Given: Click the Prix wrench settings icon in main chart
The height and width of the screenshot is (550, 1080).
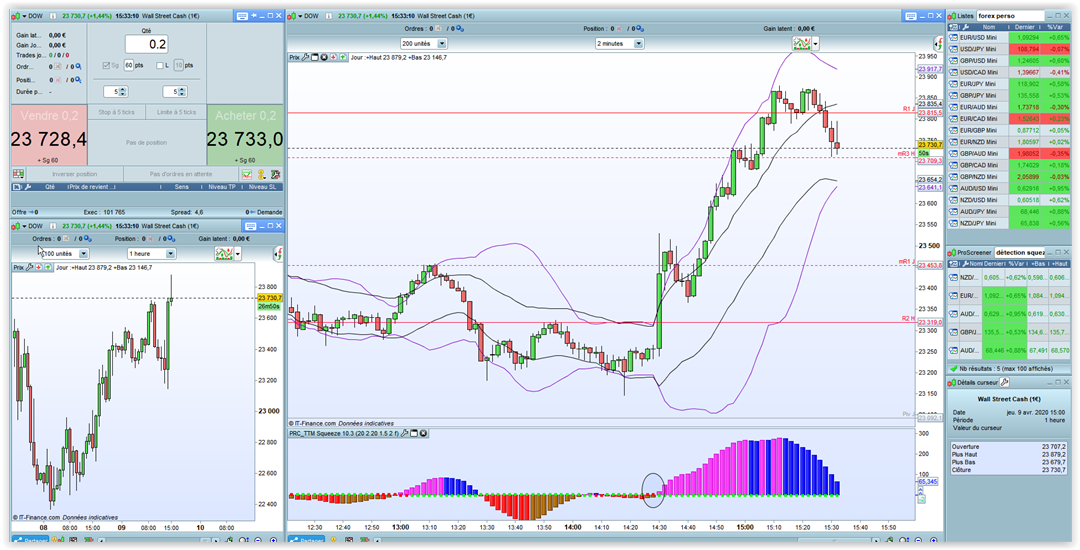Looking at the screenshot, I should click(x=305, y=56).
